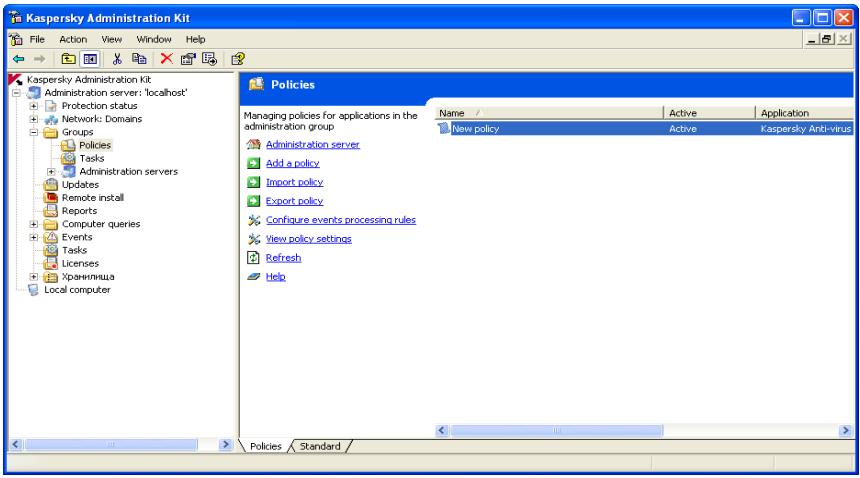Click the Refresh icon in task pane
860x478 pixels.
[x=253, y=258]
